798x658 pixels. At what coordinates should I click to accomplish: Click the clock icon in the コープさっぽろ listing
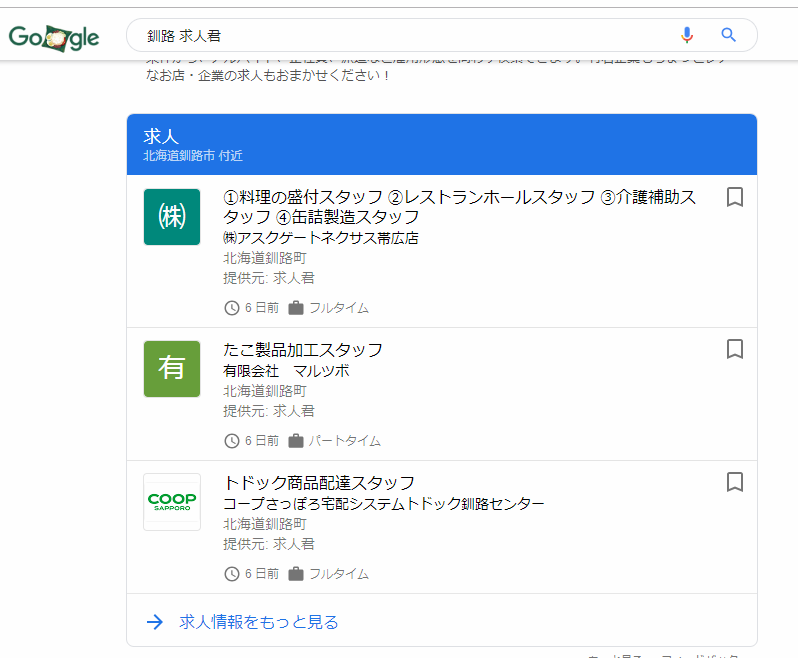pos(232,574)
